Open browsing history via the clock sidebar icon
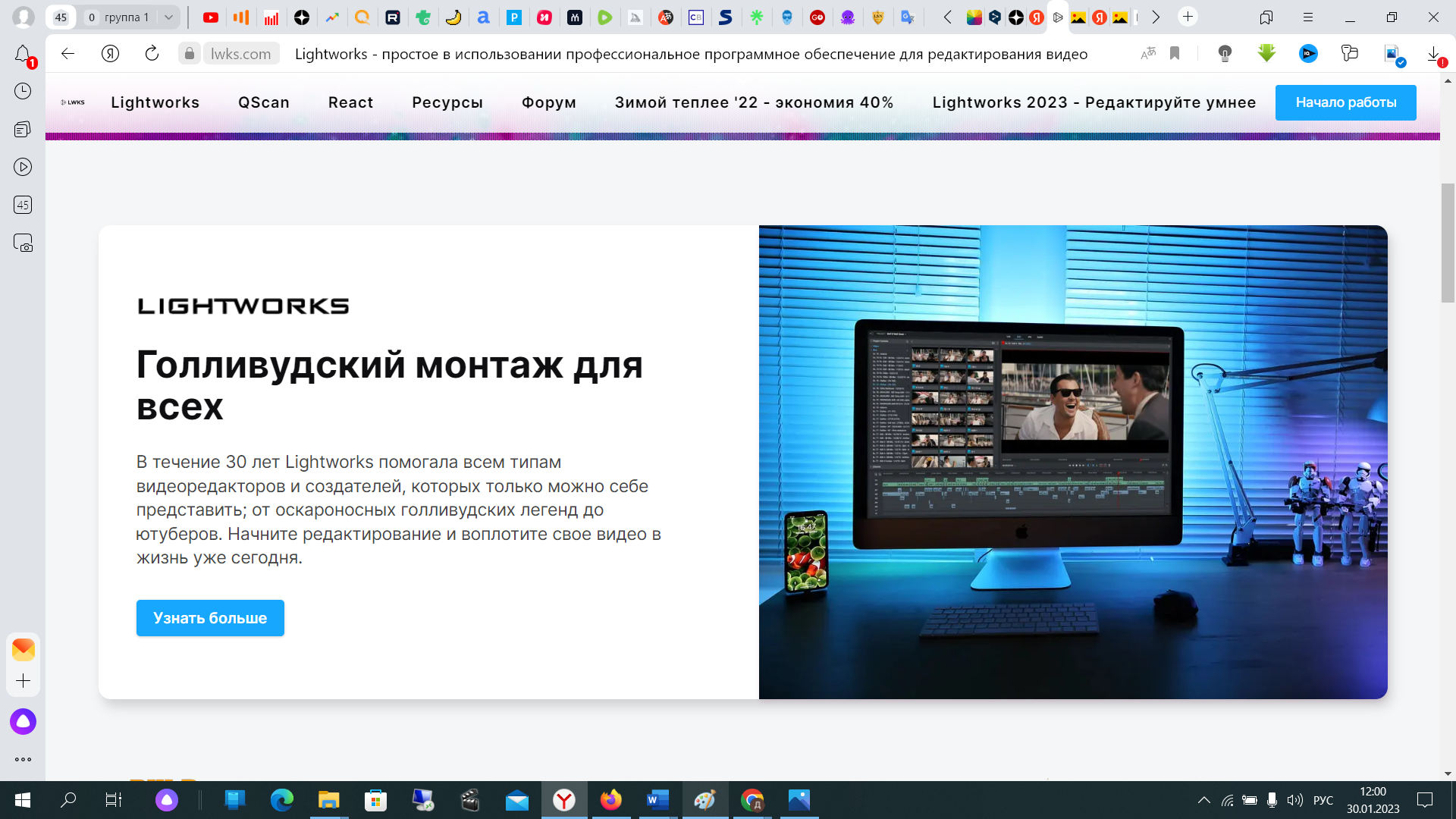 click(23, 91)
